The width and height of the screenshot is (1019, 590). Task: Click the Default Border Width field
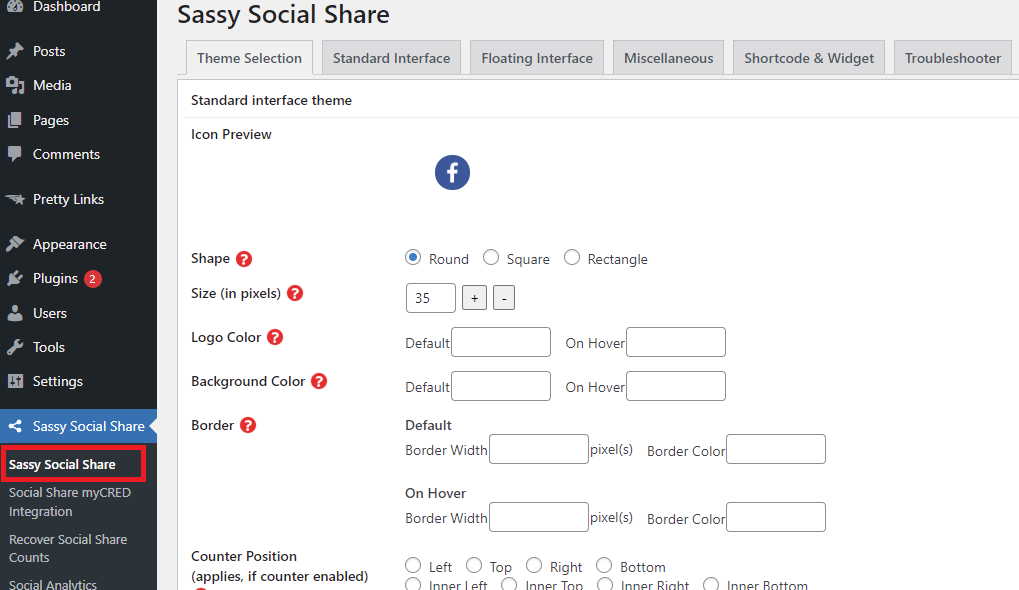[x=539, y=449]
